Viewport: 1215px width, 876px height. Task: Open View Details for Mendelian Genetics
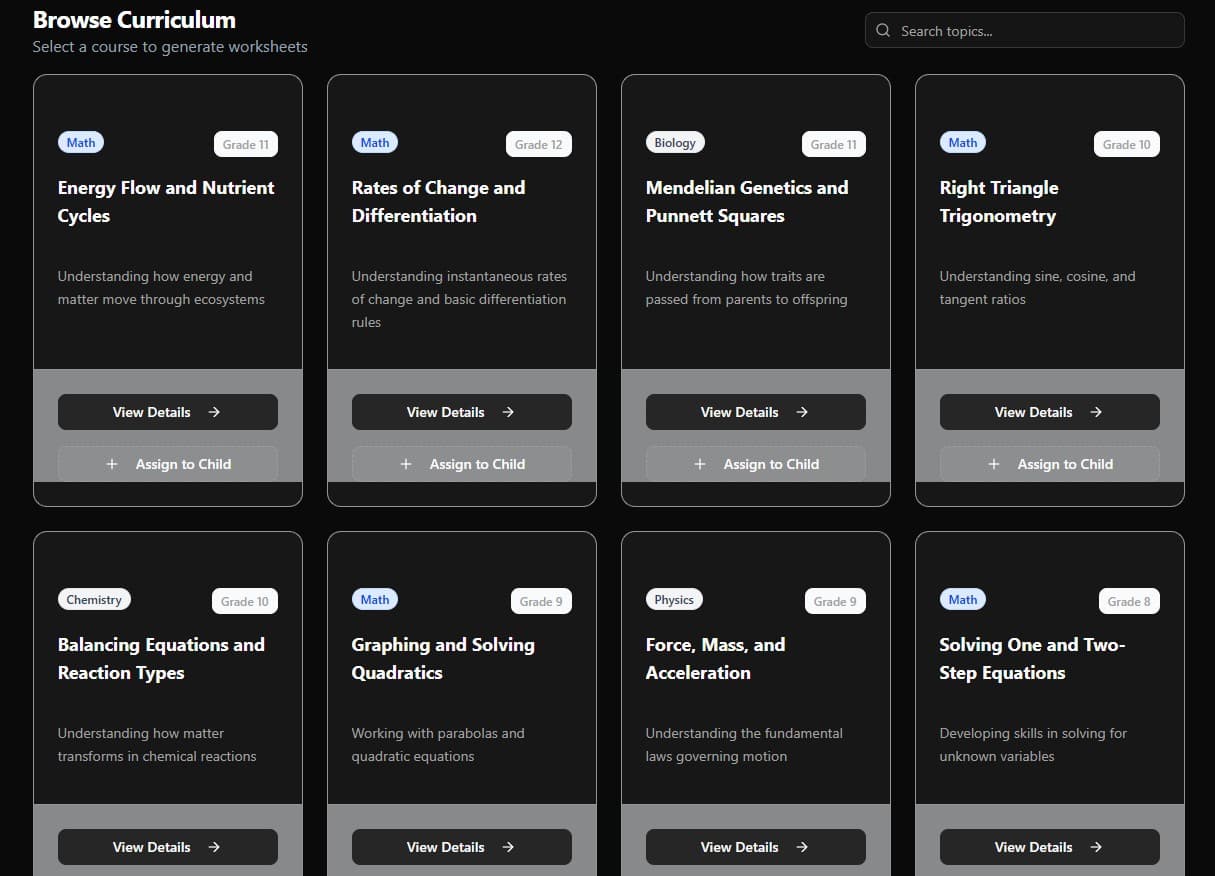[x=755, y=412]
